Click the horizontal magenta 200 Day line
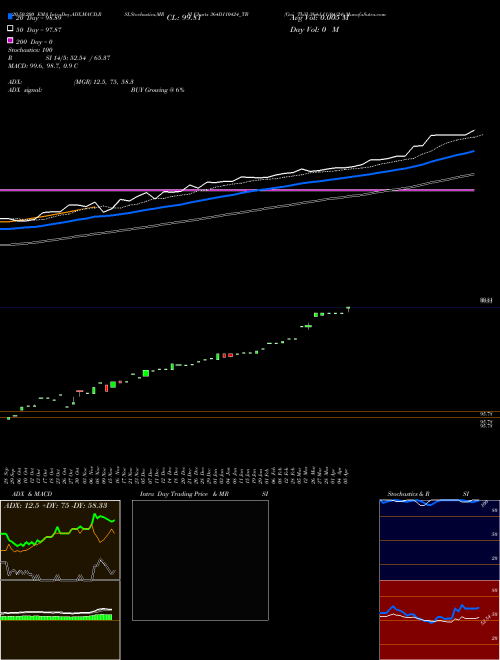 coord(237,190)
